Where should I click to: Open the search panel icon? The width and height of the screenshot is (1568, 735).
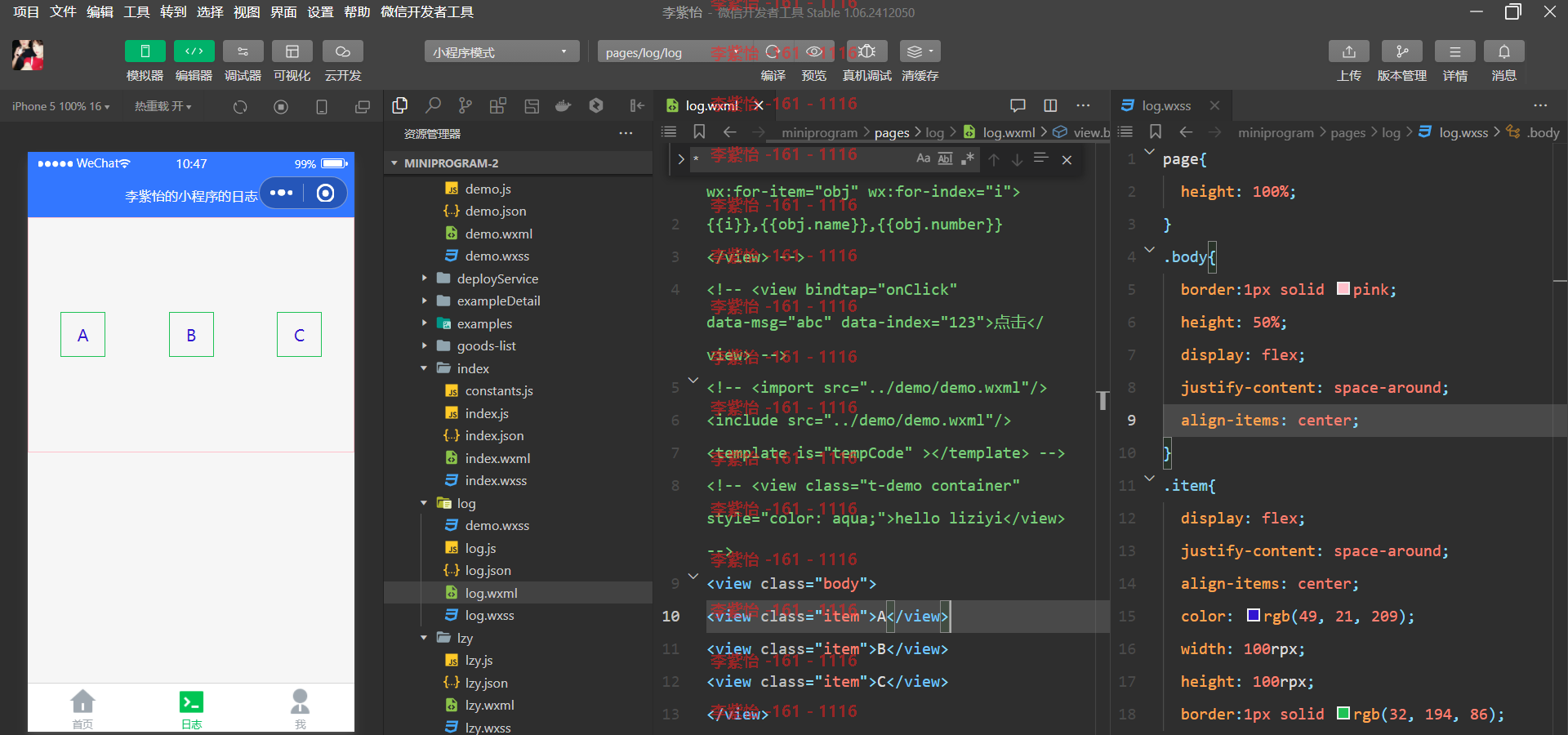point(433,105)
